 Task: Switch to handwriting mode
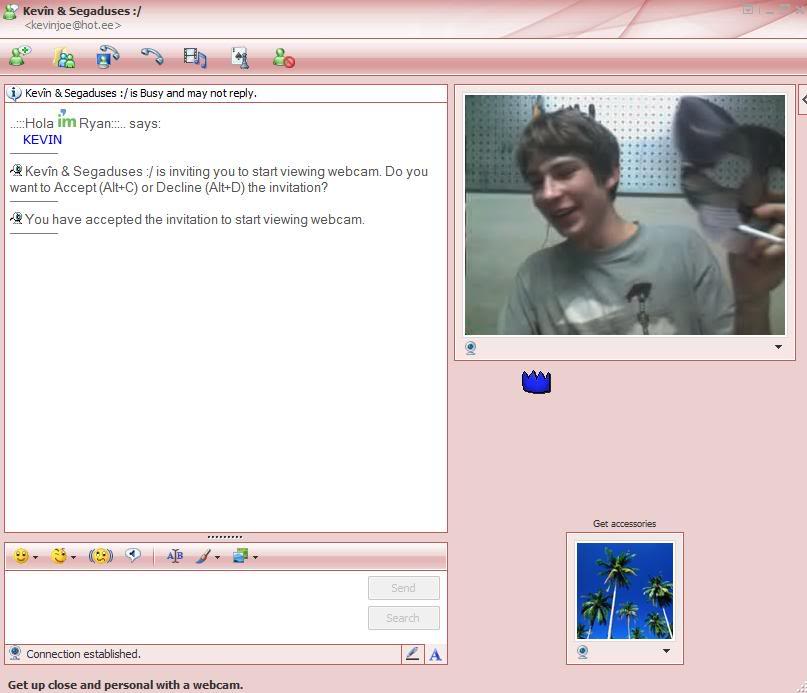tap(412, 653)
